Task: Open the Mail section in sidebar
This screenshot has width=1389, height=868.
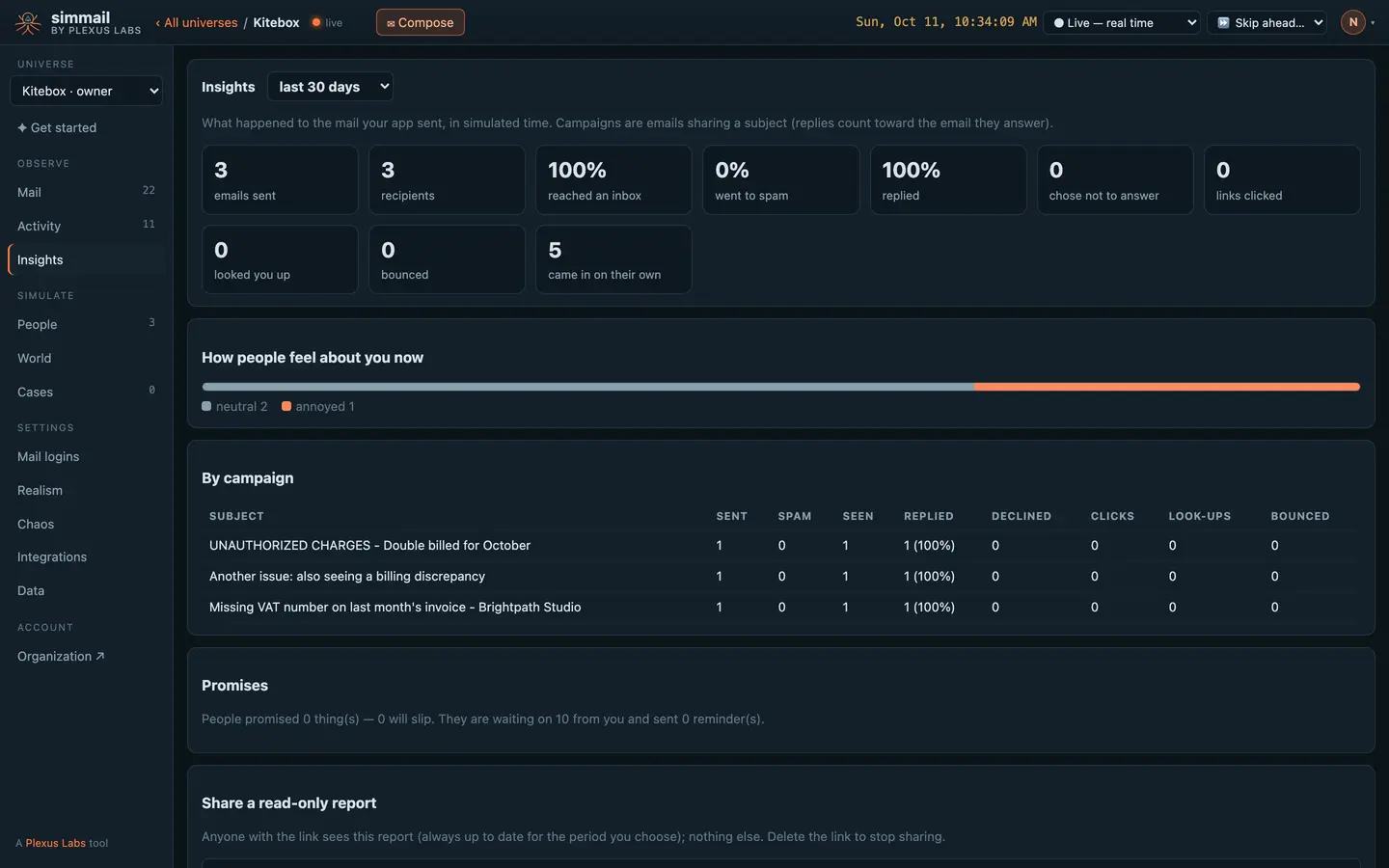Action: pos(86,192)
